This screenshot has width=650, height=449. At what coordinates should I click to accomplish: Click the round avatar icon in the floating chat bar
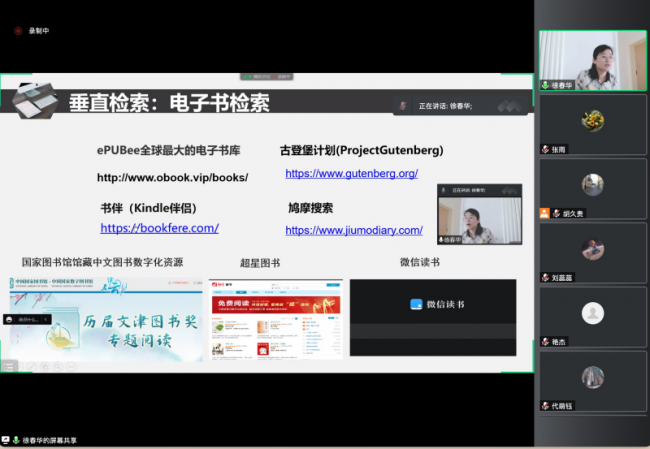coord(9,319)
